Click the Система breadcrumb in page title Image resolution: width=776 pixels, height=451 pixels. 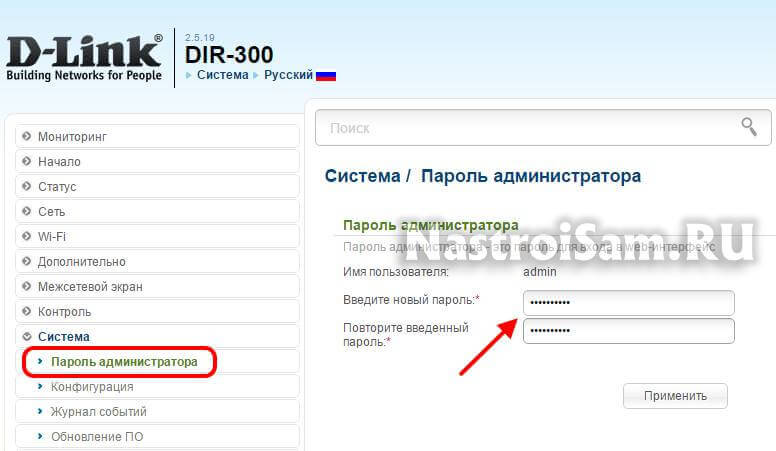pyautogui.click(x=362, y=176)
